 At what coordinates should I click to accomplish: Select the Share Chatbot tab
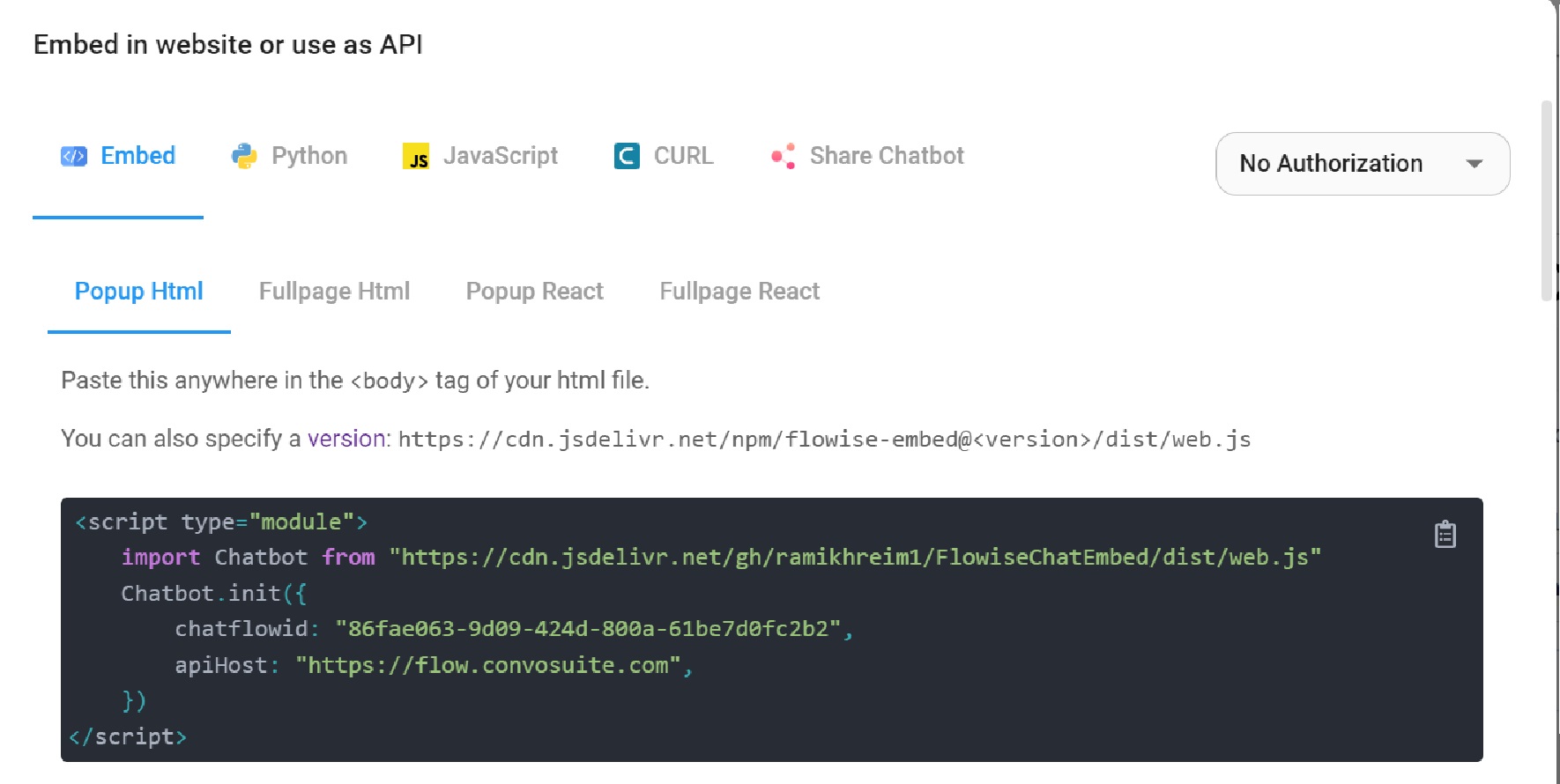pos(867,156)
